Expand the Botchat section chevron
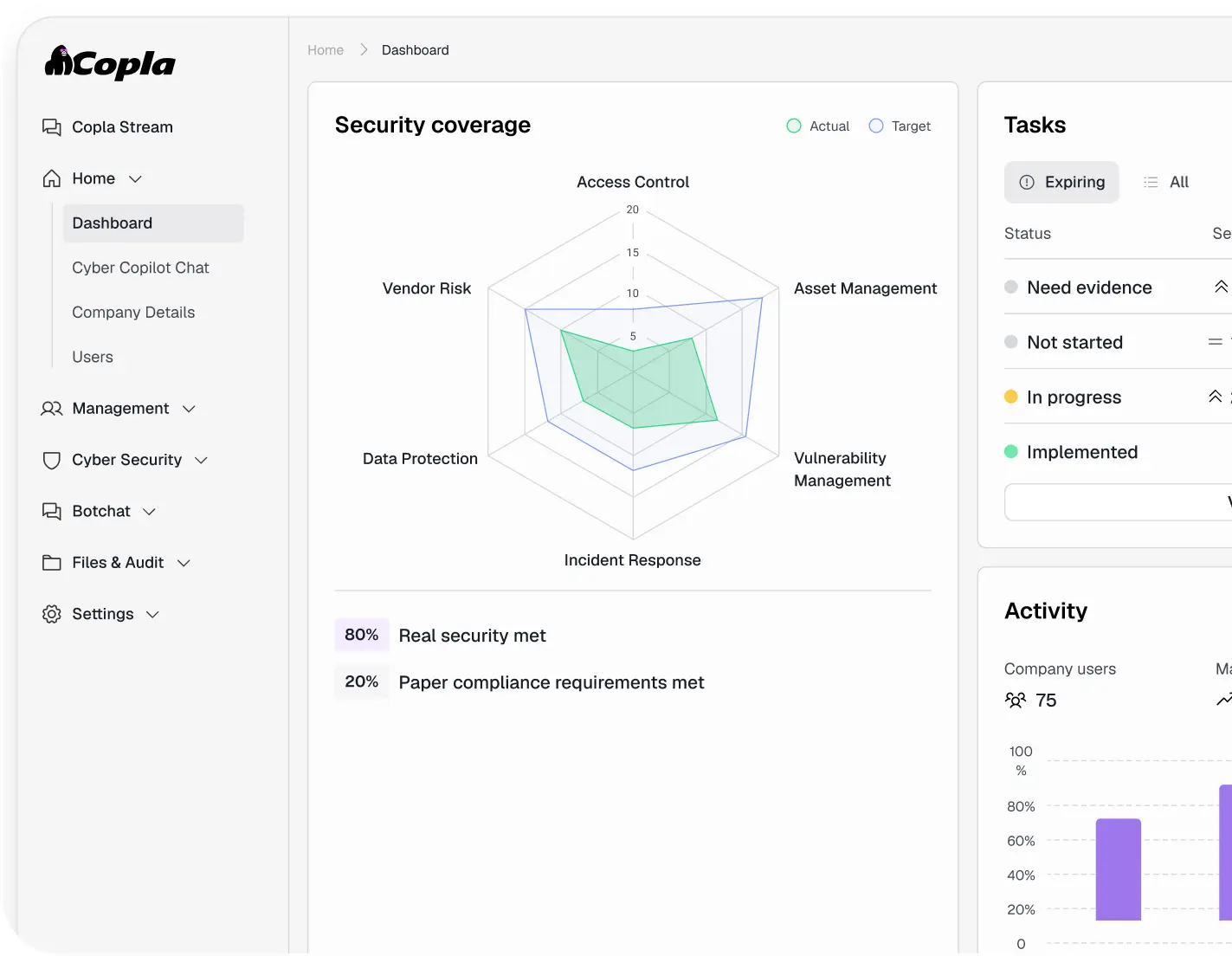Screen dimensions: 1232x956 coord(149,512)
